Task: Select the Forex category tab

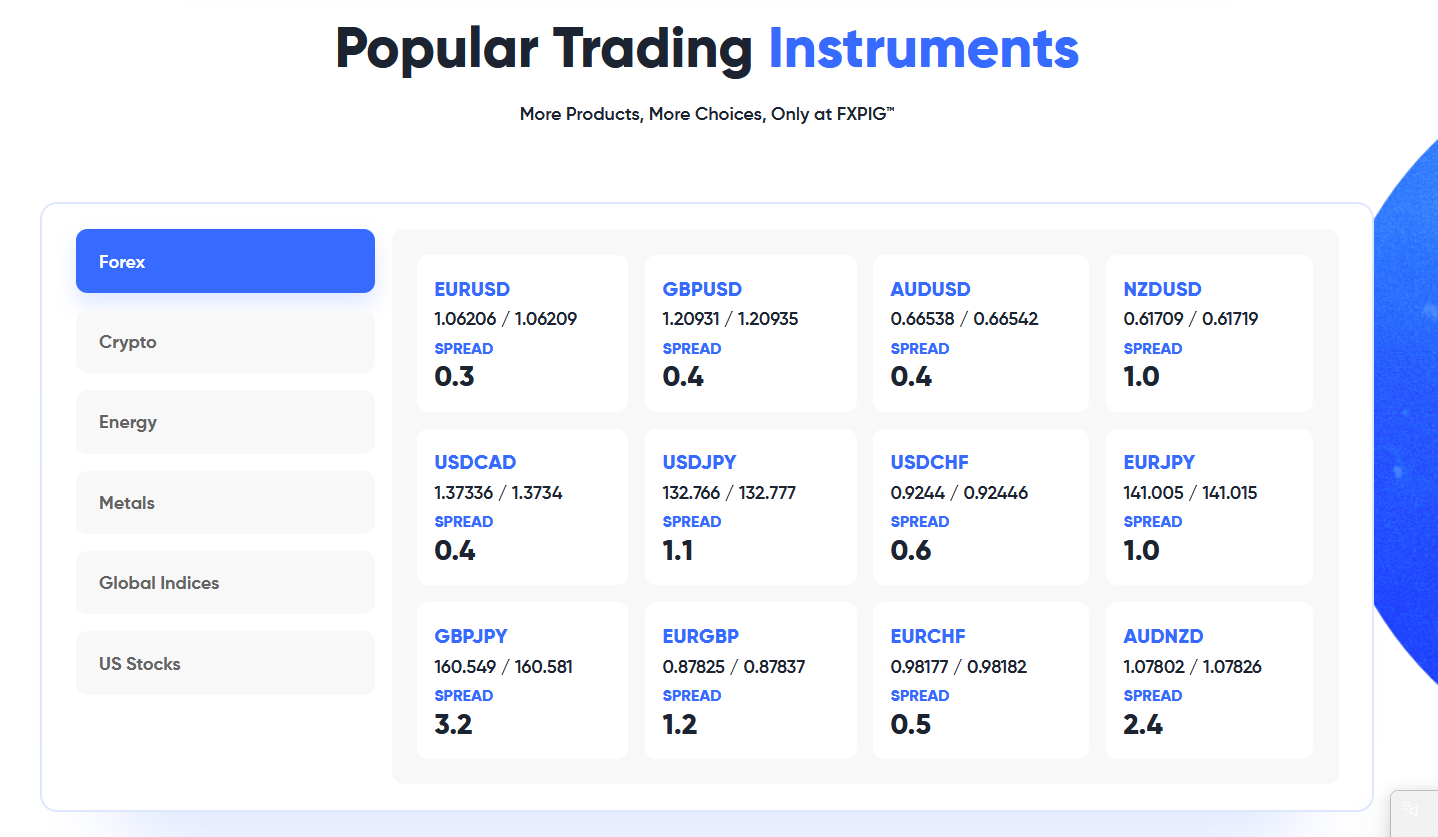Action: [x=225, y=261]
